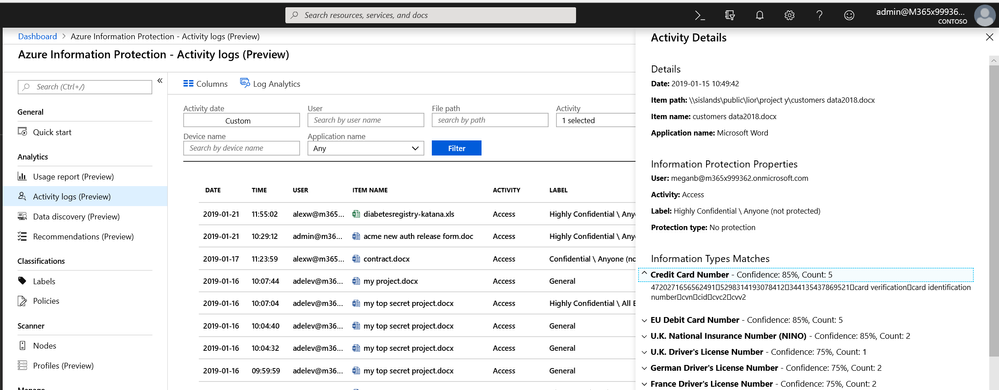Click the search by path field
The image size is (999, 390).
coord(490,120)
